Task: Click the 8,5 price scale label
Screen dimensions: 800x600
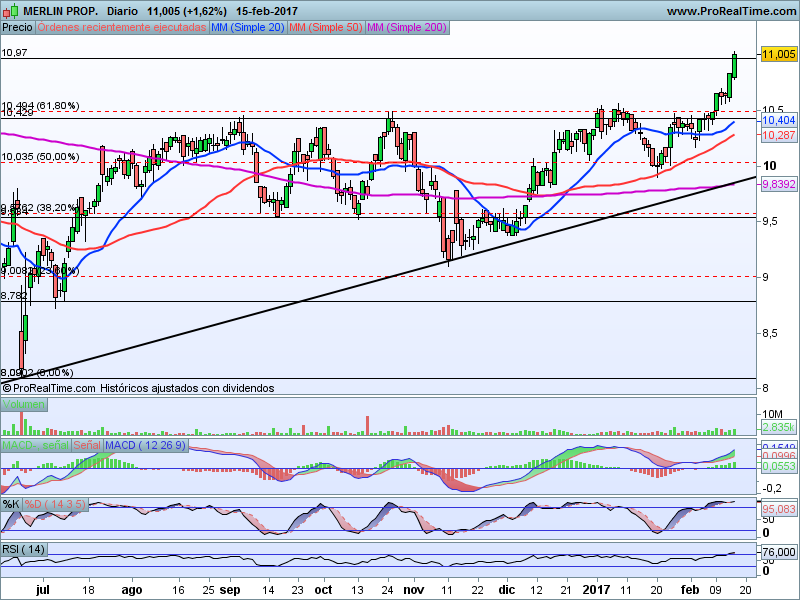Action: (x=770, y=333)
